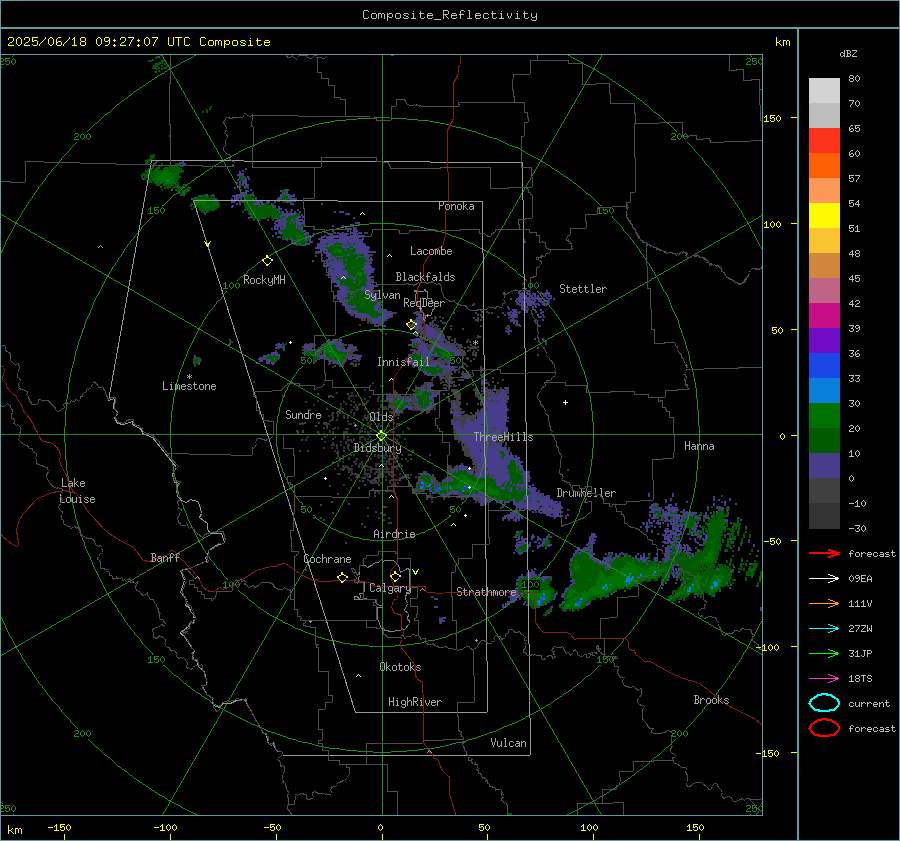Click the Didsbury city label
This screenshot has width=900, height=841.
377,448
